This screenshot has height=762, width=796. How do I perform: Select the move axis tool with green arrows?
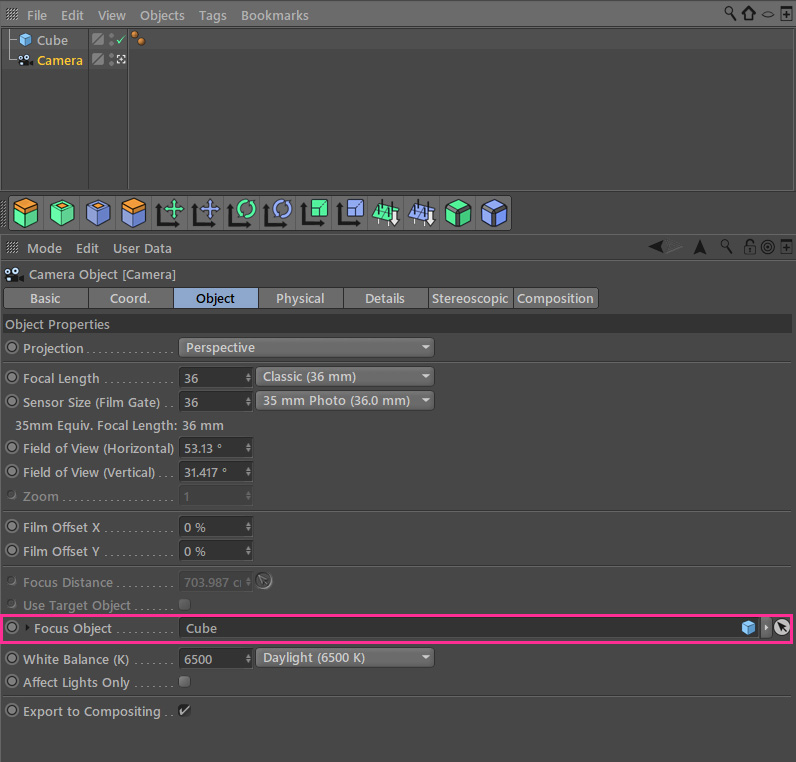pos(170,213)
